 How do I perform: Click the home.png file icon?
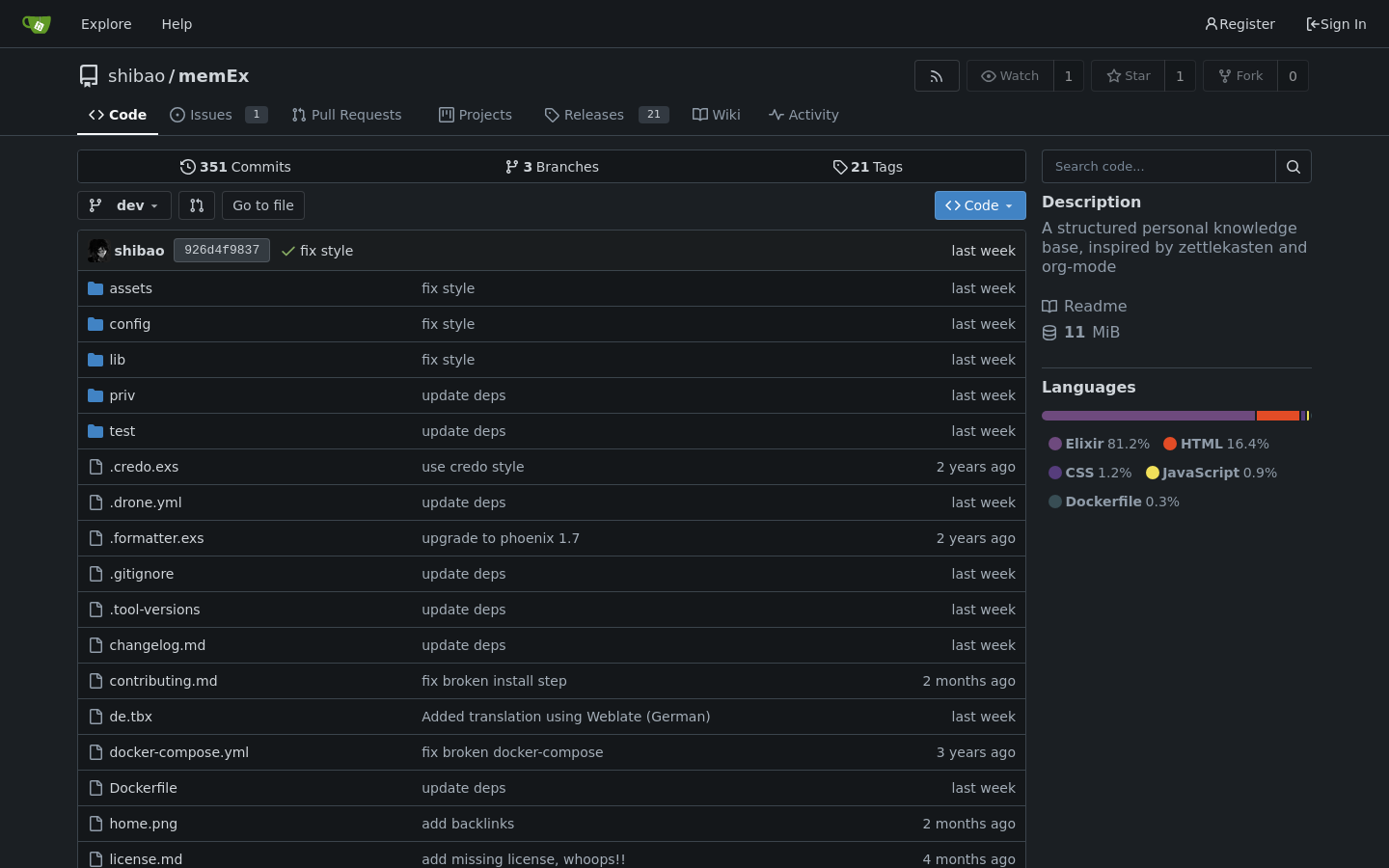click(95, 824)
